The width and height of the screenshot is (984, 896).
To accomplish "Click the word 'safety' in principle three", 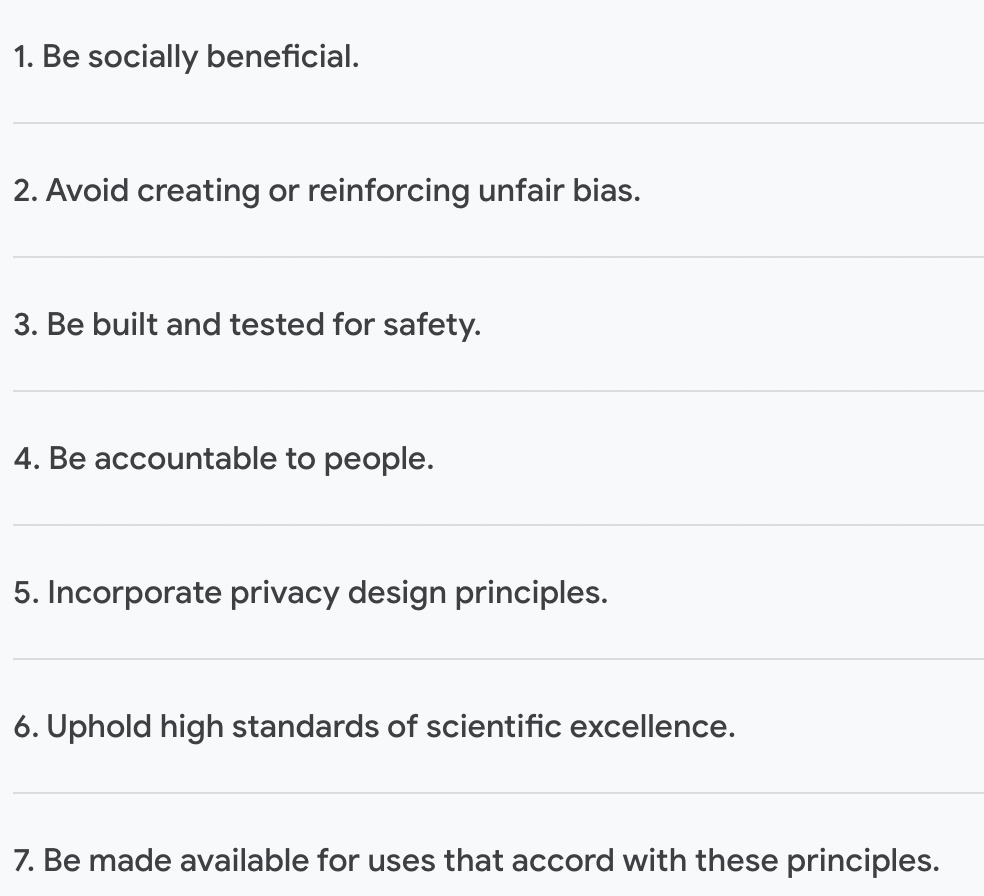I will [432, 326].
